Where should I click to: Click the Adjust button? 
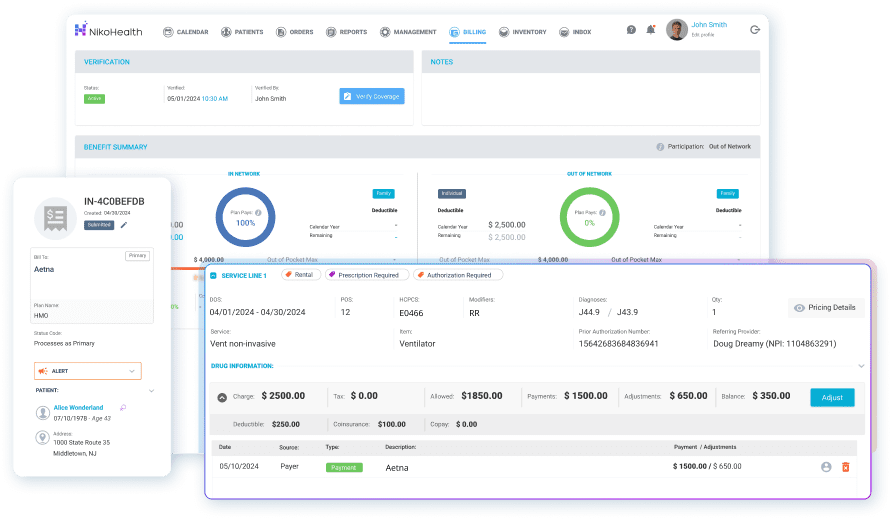pyautogui.click(x=832, y=397)
